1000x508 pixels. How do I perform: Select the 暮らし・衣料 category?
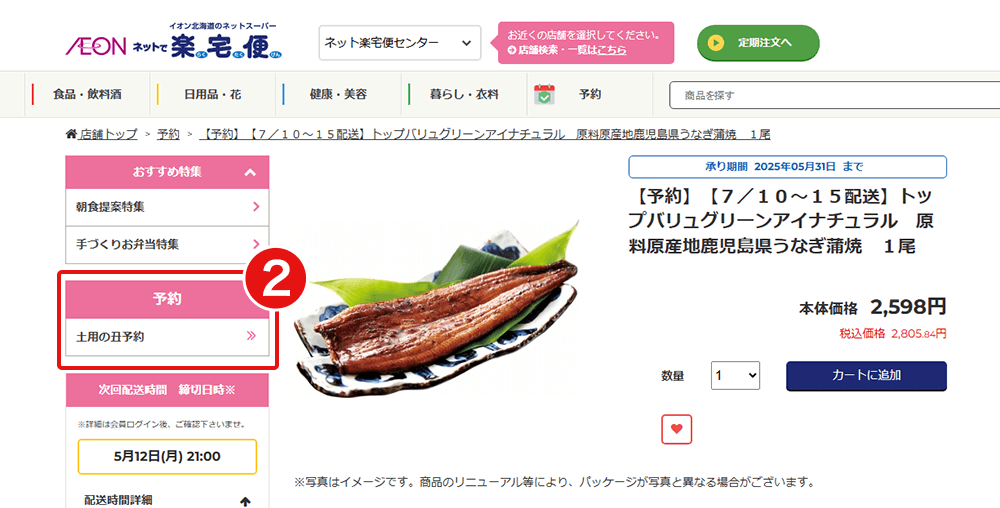464,94
